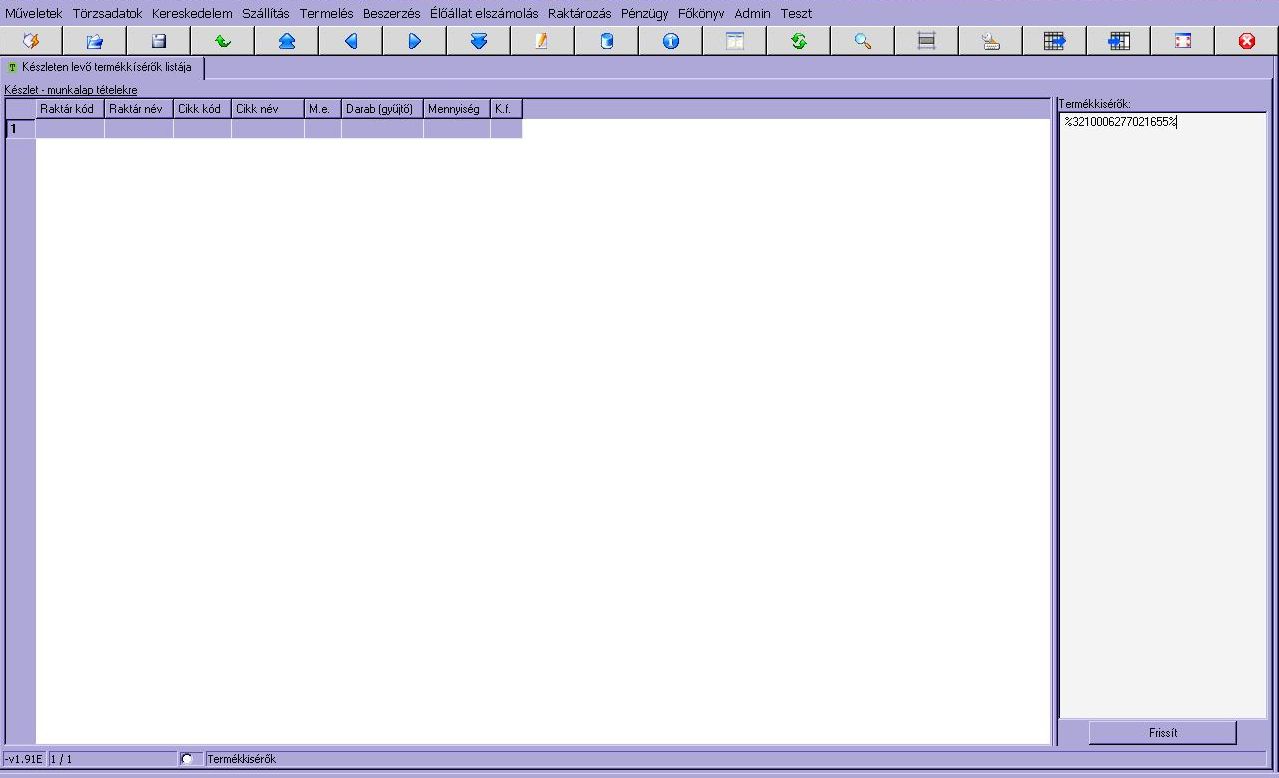Open the Pénzügy menu

click(644, 14)
